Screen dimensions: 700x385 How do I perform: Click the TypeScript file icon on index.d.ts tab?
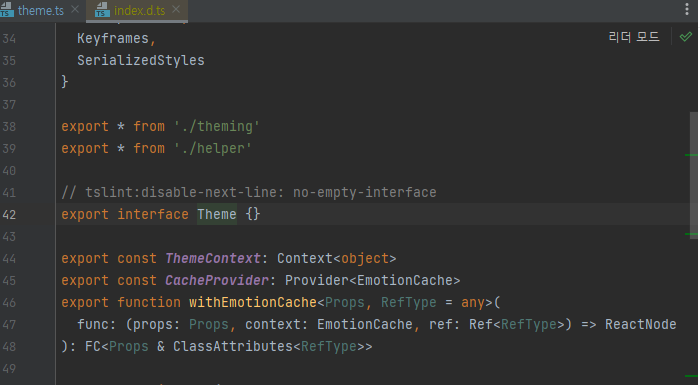(x=102, y=10)
